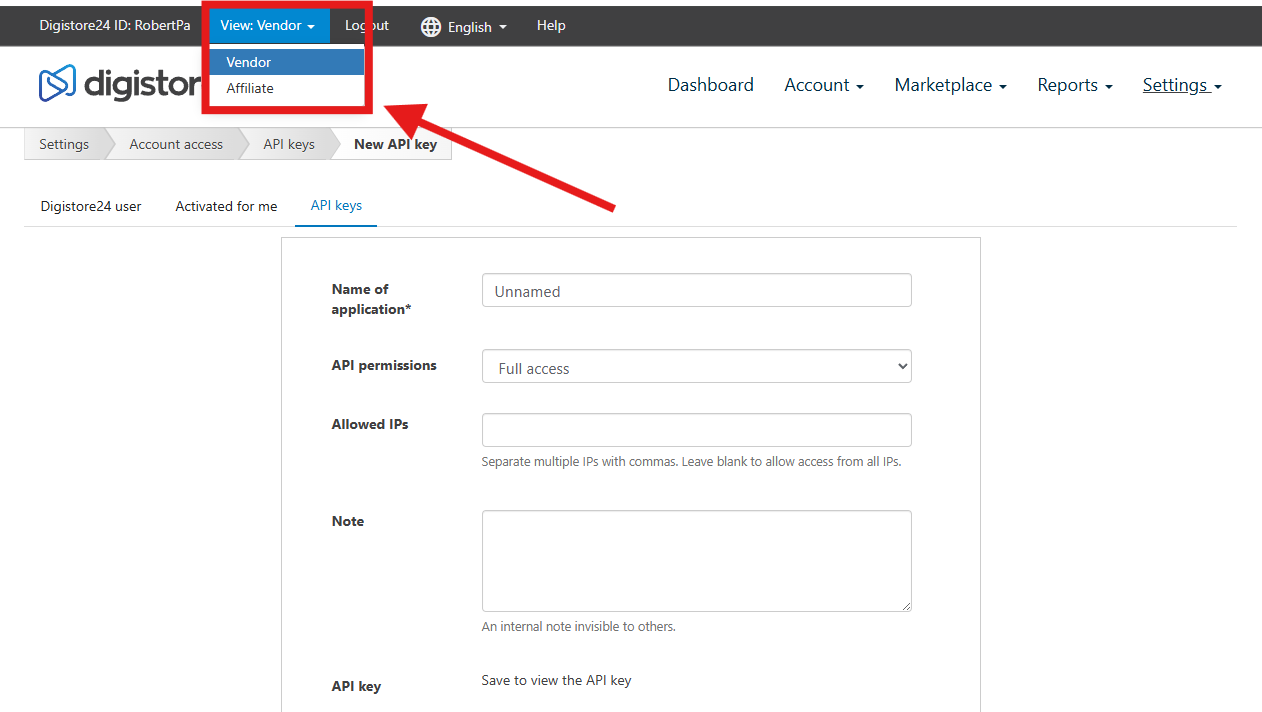Screen dimensions: 1262x712
Task: Switch to the Activated for me tab
Action: [226, 206]
